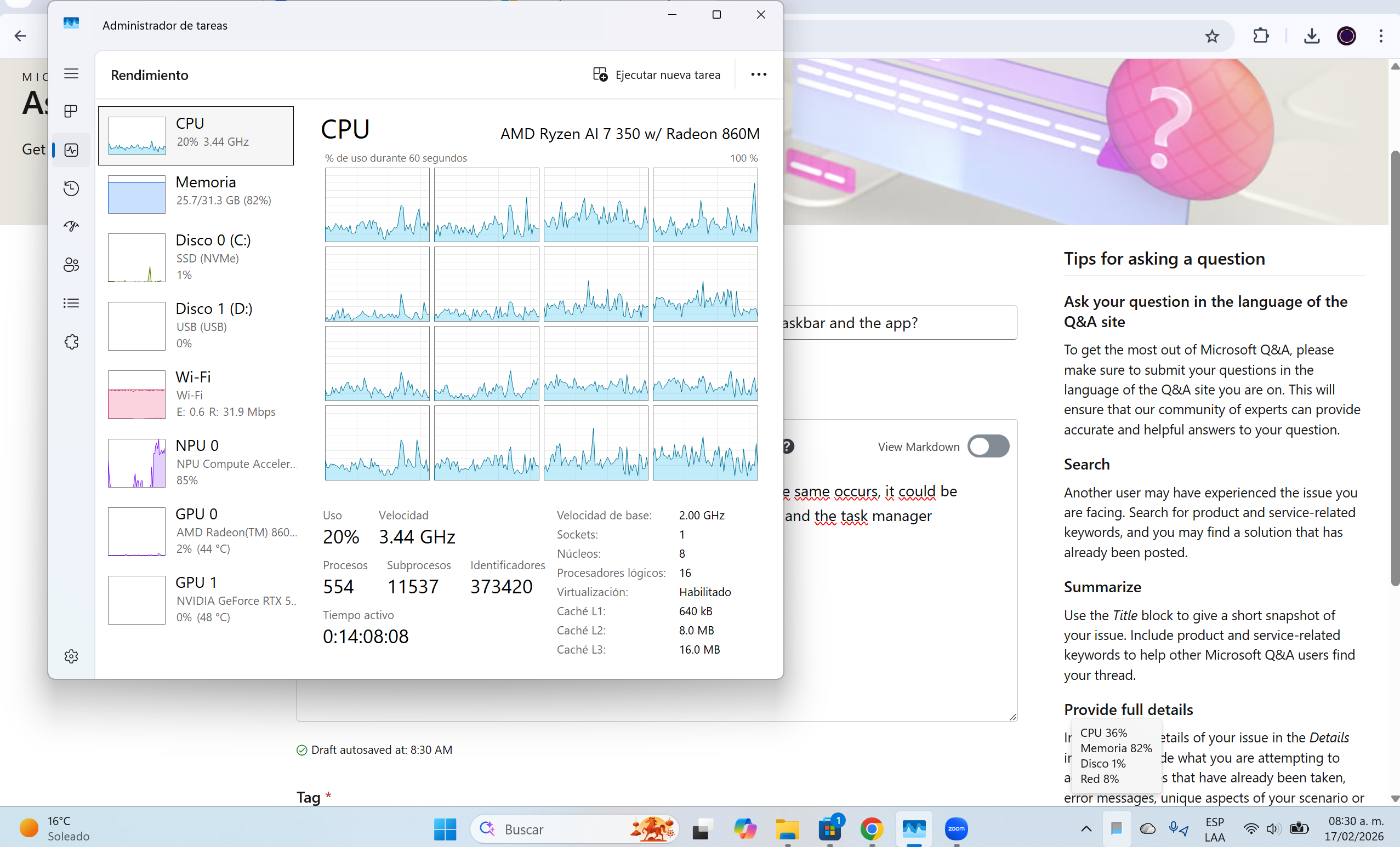The width and height of the screenshot is (1400, 847).
Task: Click Chrome downloads icon
Action: click(1311, 36)
